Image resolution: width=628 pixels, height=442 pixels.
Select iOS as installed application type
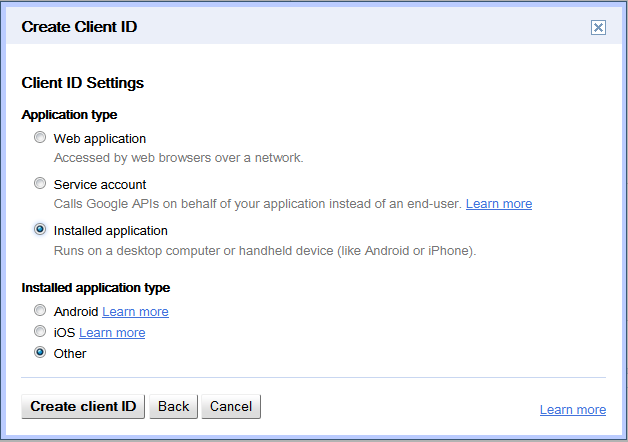pos(40,332)
